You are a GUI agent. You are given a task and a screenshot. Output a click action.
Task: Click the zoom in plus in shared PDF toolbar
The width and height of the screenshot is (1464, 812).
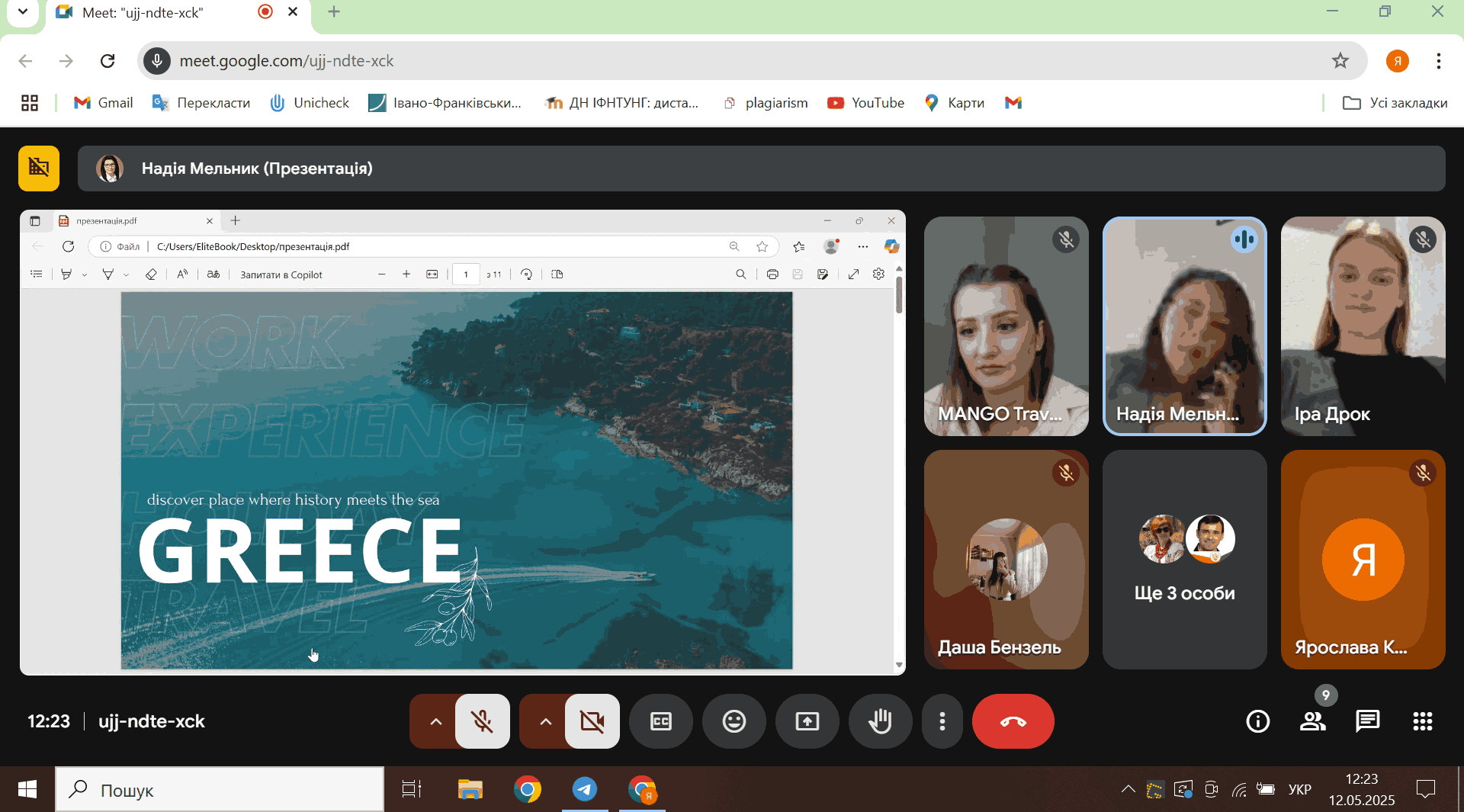[406, 274]
